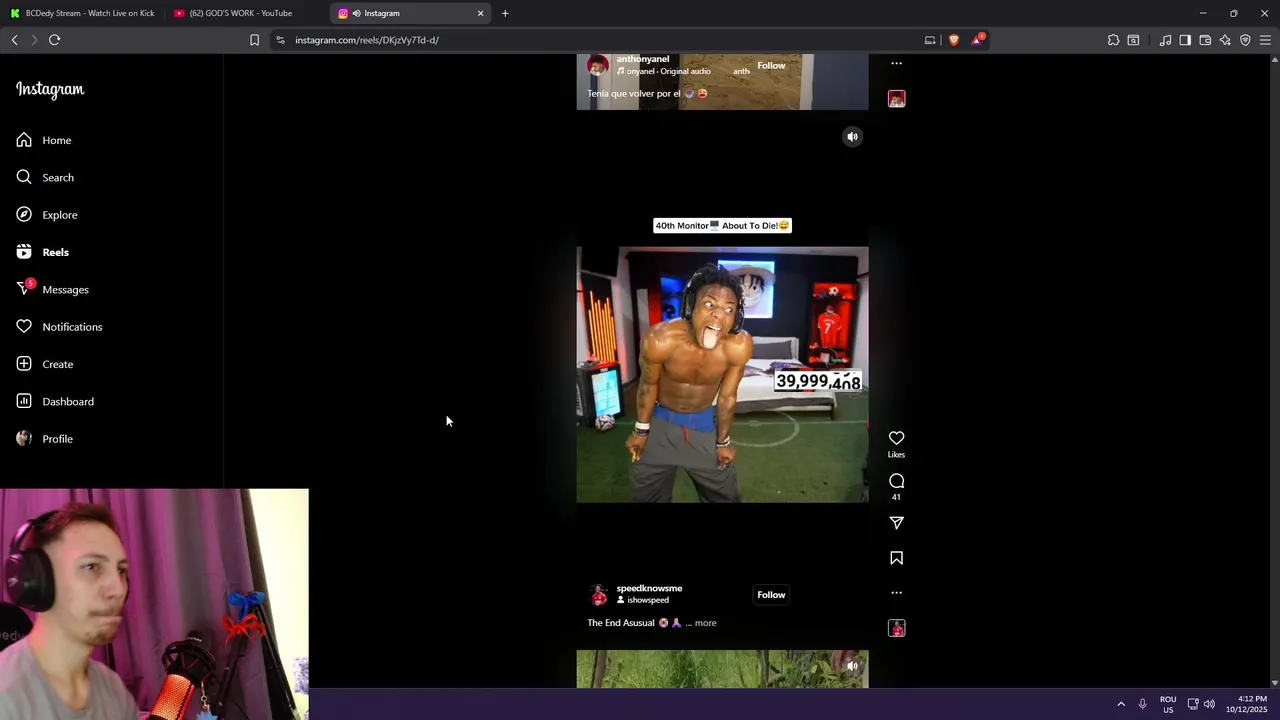Go forward in browser history

(34, 40)
